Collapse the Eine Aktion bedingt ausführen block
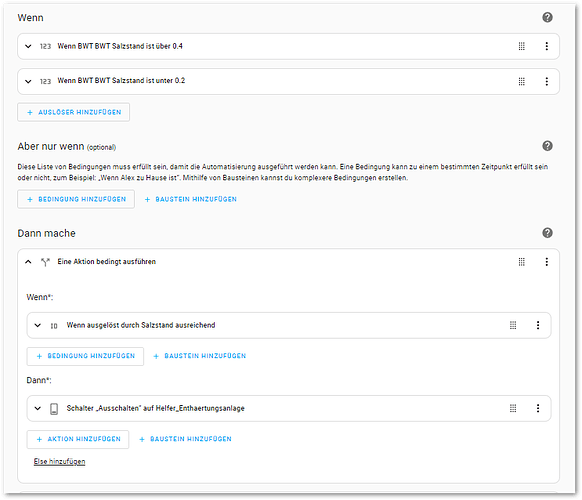This screenshot has height=500, width=582. tap(28, 262)
